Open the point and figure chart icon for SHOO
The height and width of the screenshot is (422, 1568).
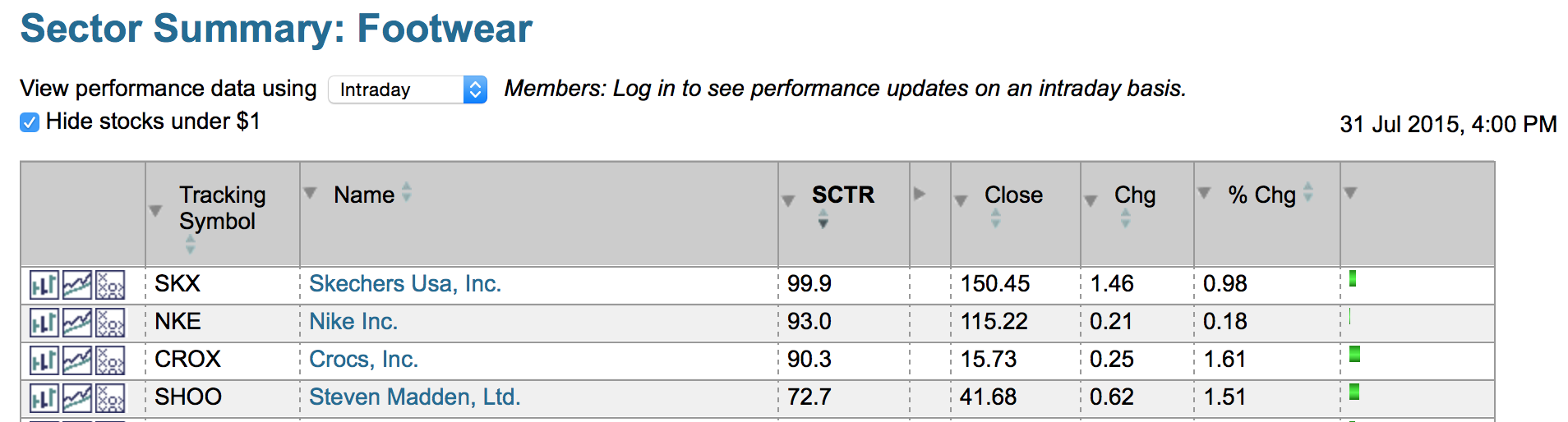click(x=110, y=398)
